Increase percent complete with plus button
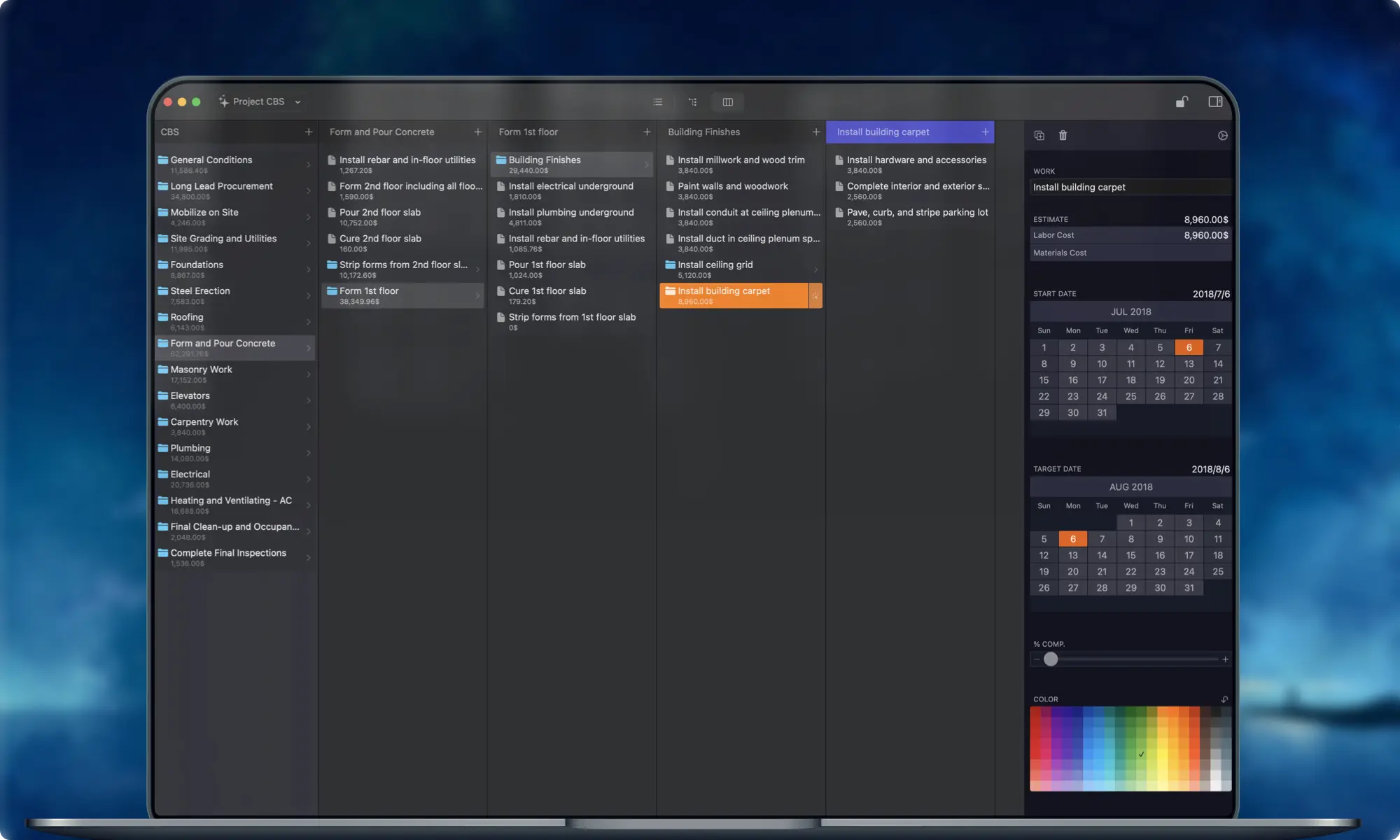The width and height of the screenshot is (1400, 840). tap(1225, 659)
